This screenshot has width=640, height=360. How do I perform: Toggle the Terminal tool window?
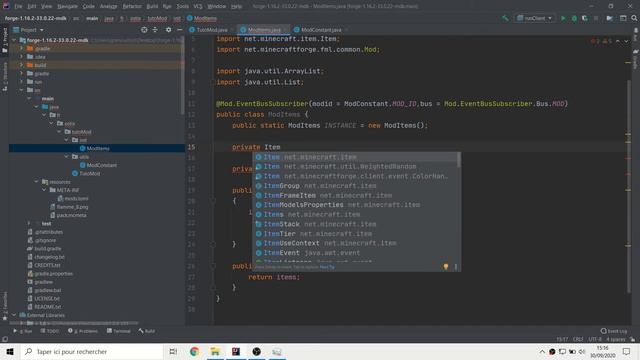[119, 331]
